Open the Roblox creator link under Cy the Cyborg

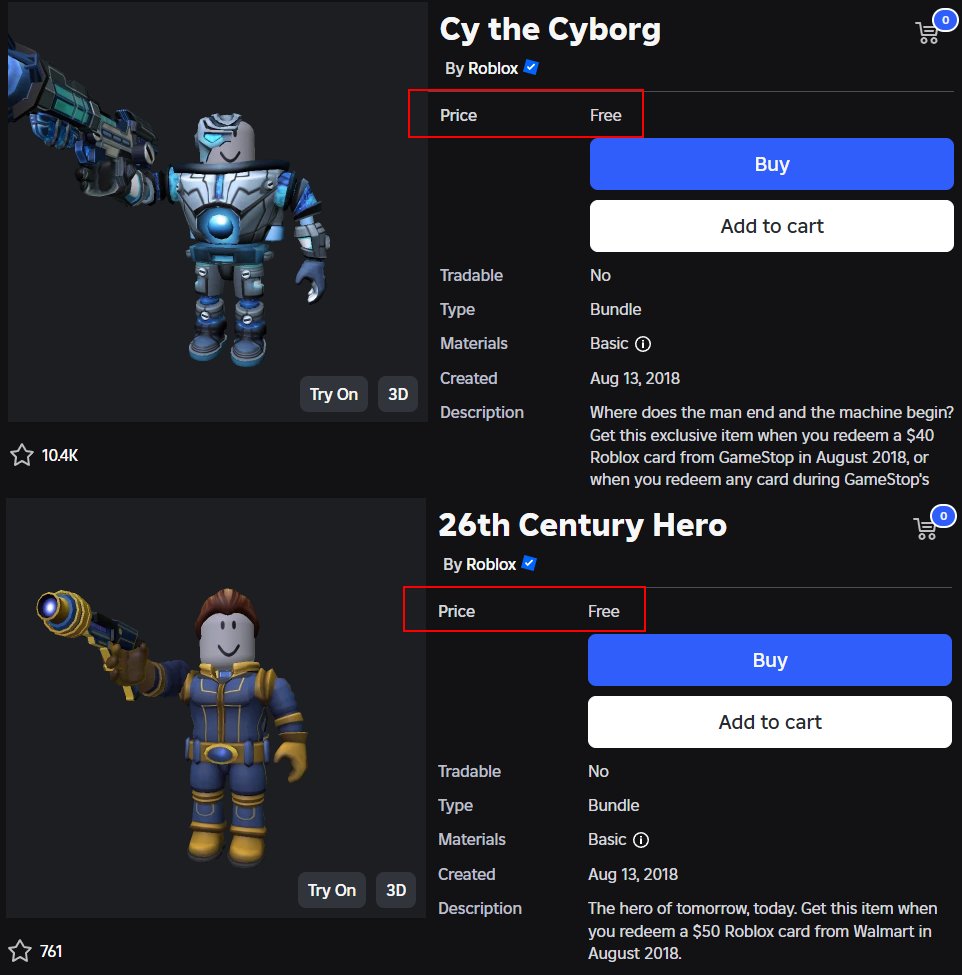point(493,68)
